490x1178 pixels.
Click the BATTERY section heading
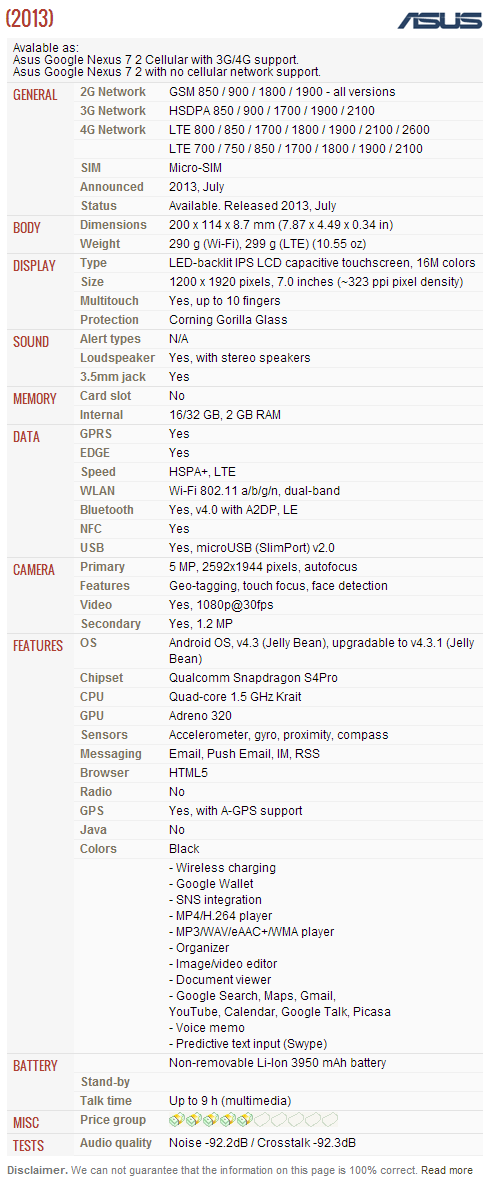pyautogui.click(x=35, y=1065)
